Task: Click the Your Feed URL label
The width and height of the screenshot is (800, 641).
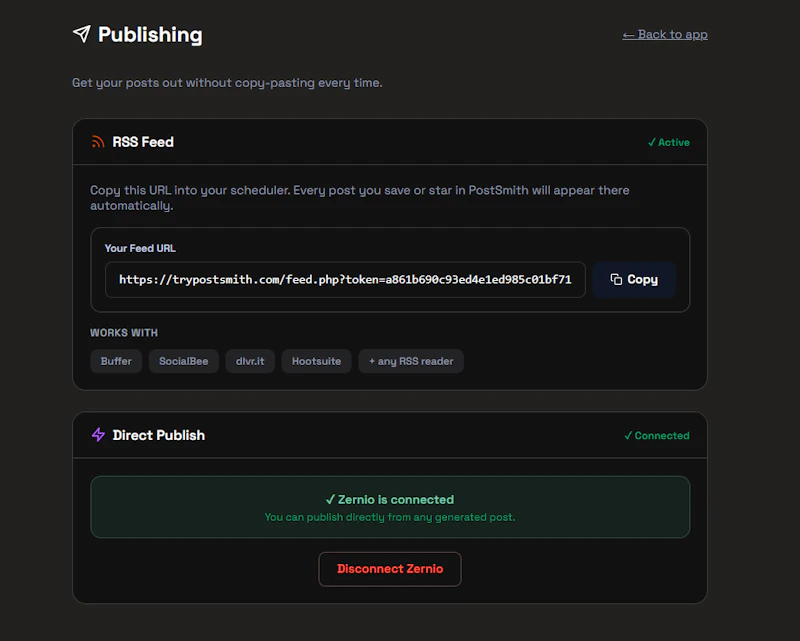Action: click(x=140, y=248)
